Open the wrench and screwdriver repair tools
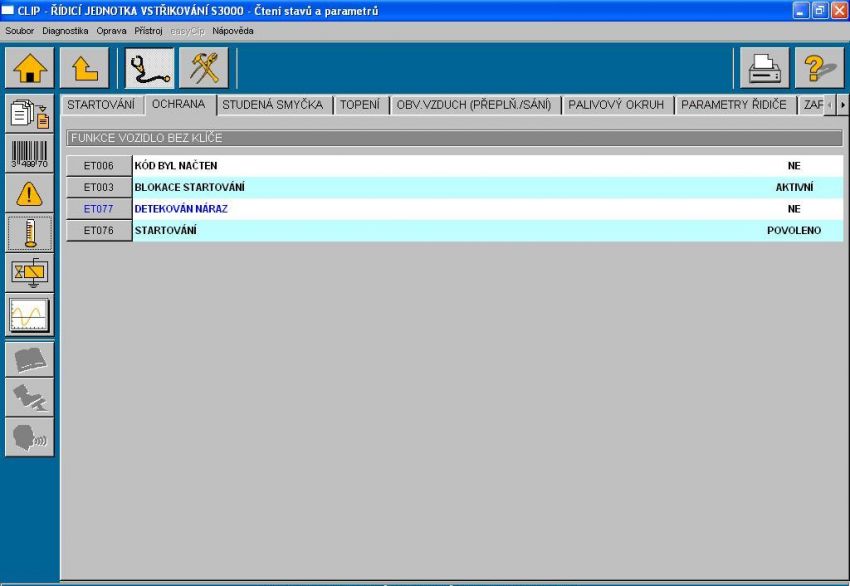Image resolution: width=850 pixels, height=586 pixels. pos(209,68)
